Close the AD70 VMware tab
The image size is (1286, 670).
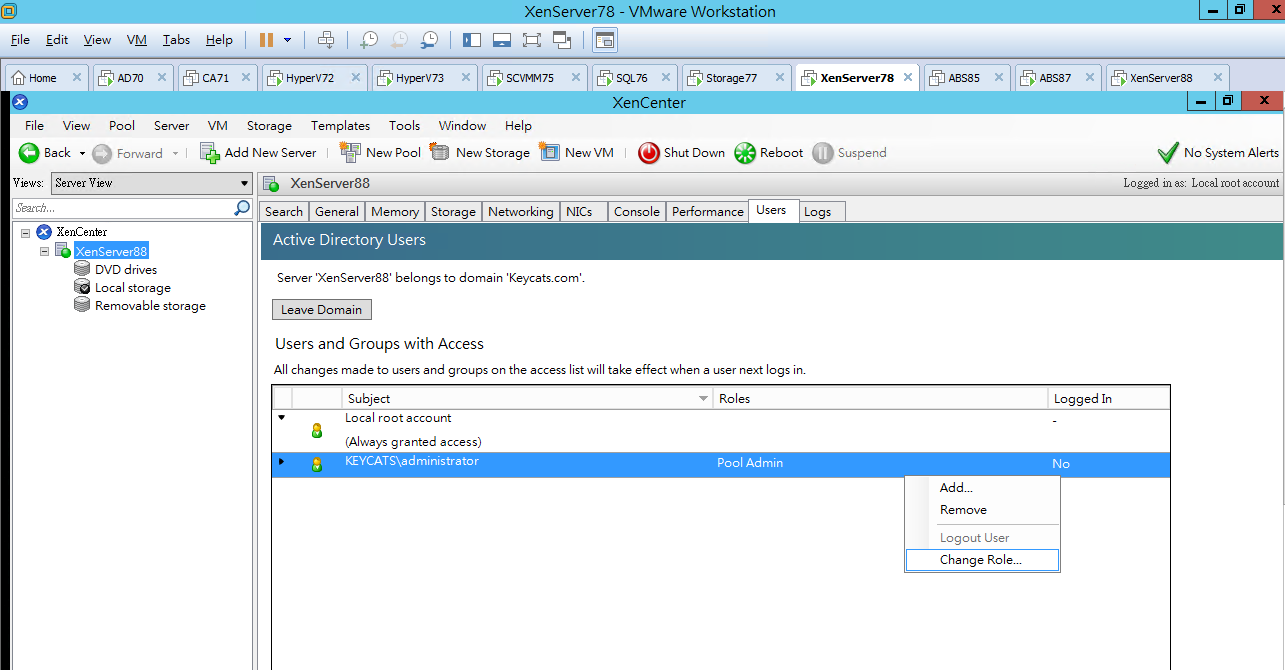coord(162,78)
